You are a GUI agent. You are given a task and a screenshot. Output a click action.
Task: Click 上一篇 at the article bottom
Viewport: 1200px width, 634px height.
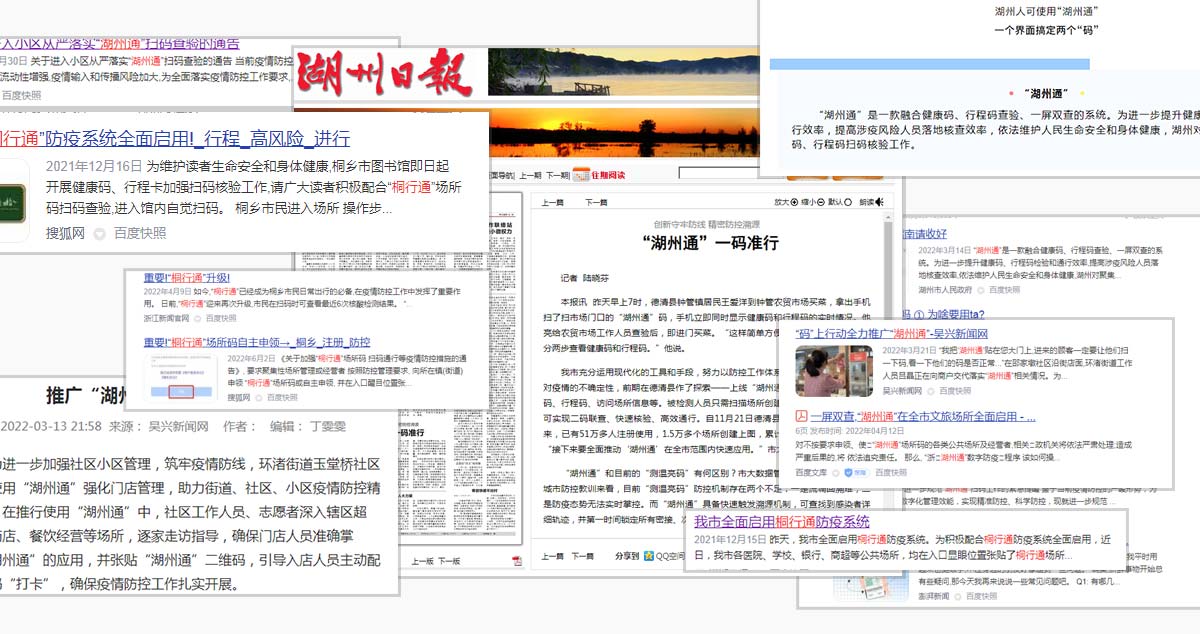(x=552, y=556)
